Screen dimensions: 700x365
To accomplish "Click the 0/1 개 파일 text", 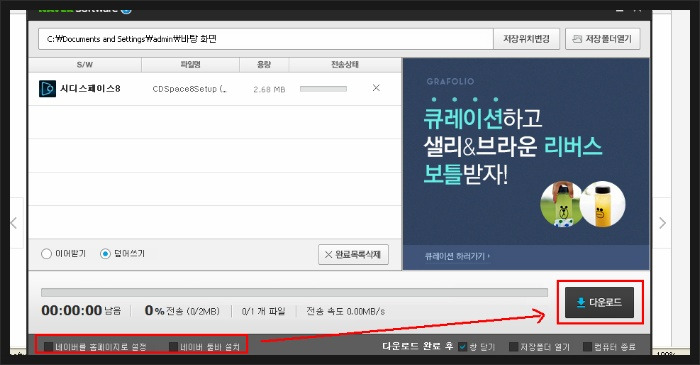I will coord(263,311).
